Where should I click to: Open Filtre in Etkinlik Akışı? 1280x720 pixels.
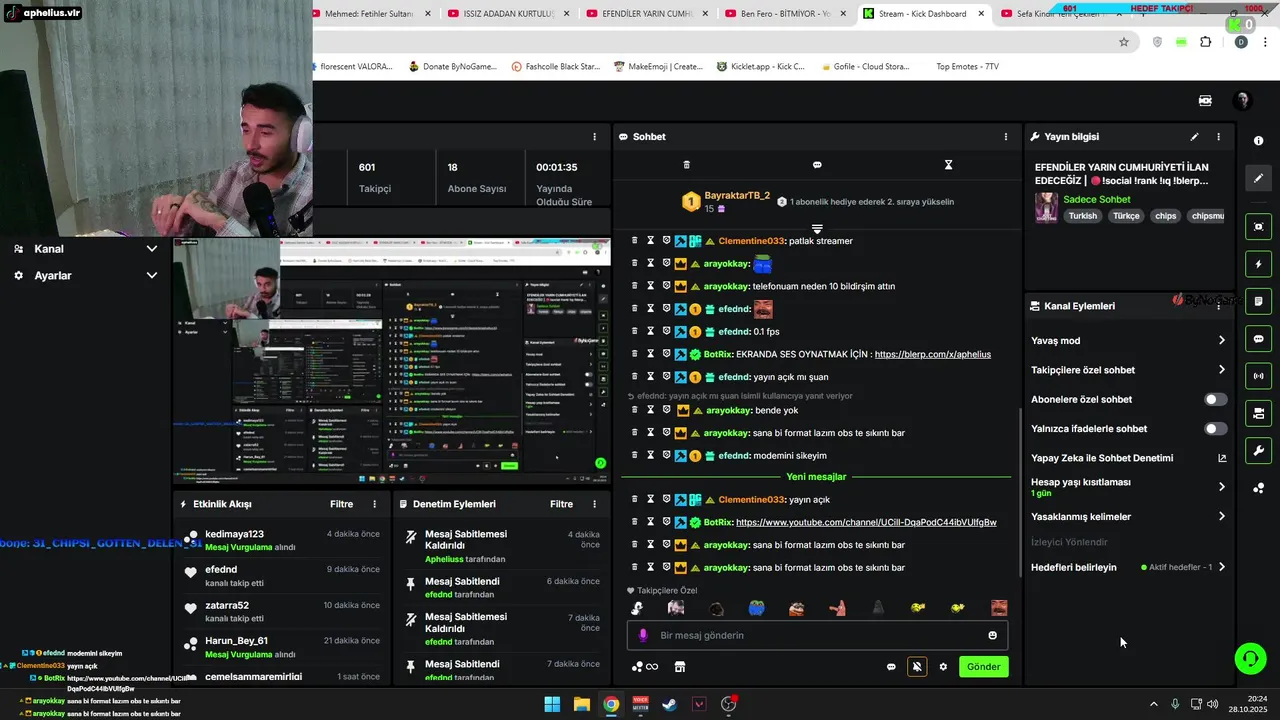pyautogui.click(x=341, y=504)
